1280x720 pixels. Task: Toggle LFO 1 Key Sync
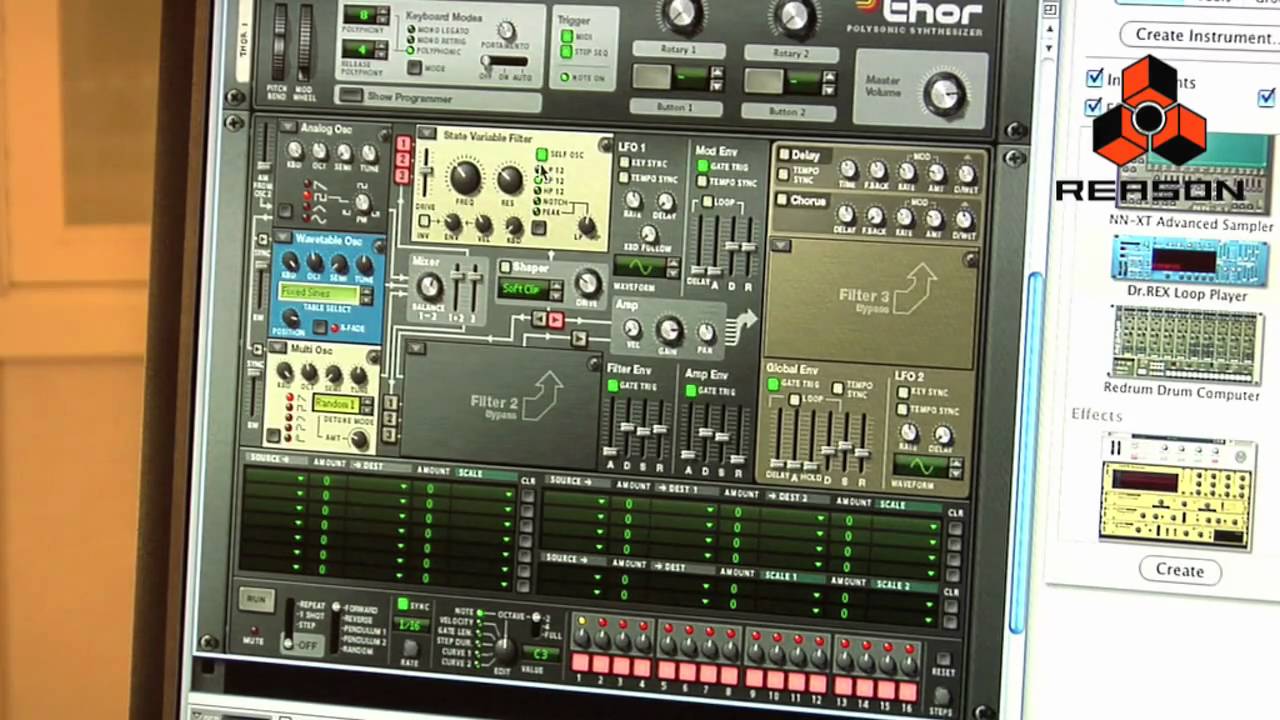625,163
